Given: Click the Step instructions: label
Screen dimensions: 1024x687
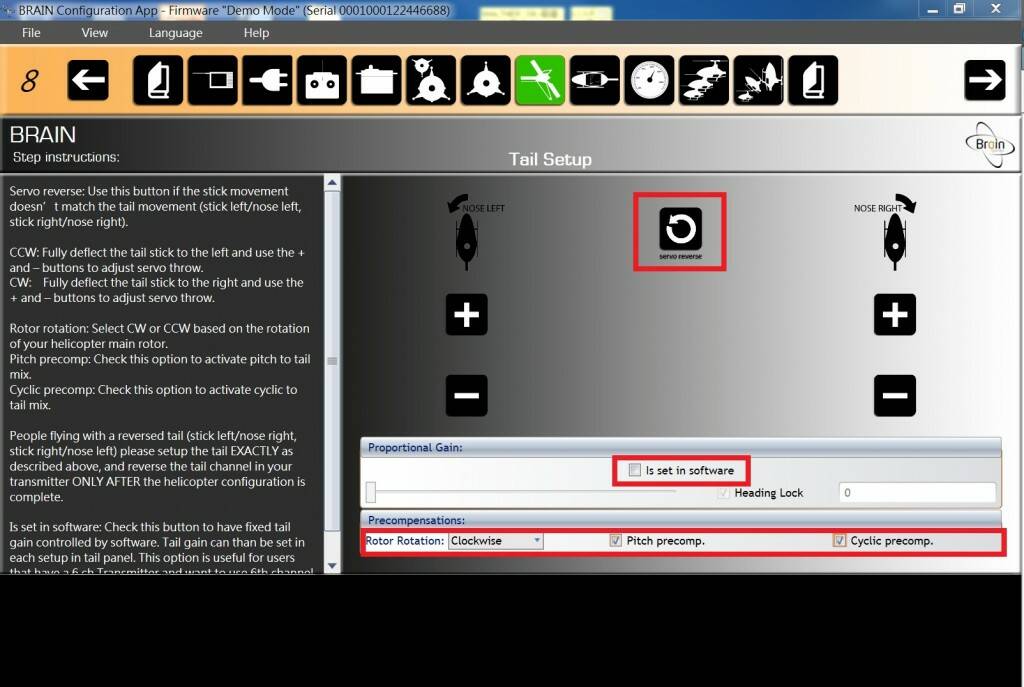Looking at the screenshot, I should pos(66,157).
